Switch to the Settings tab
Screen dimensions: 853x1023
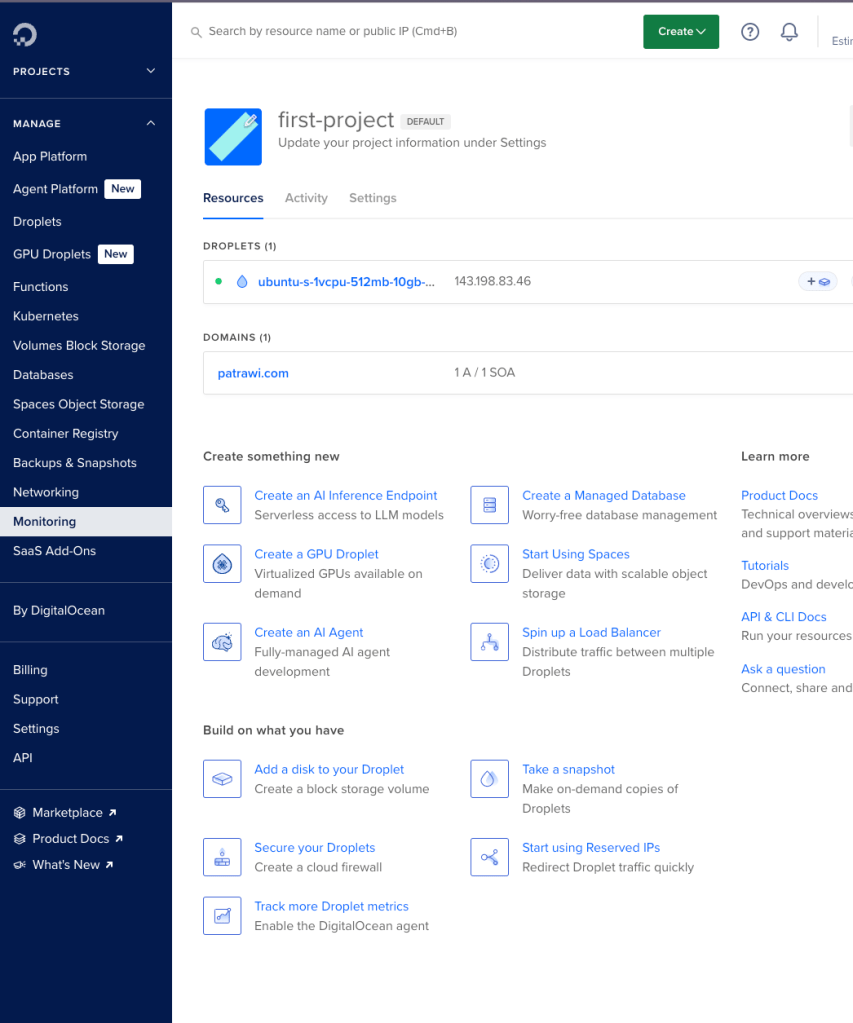372,198
